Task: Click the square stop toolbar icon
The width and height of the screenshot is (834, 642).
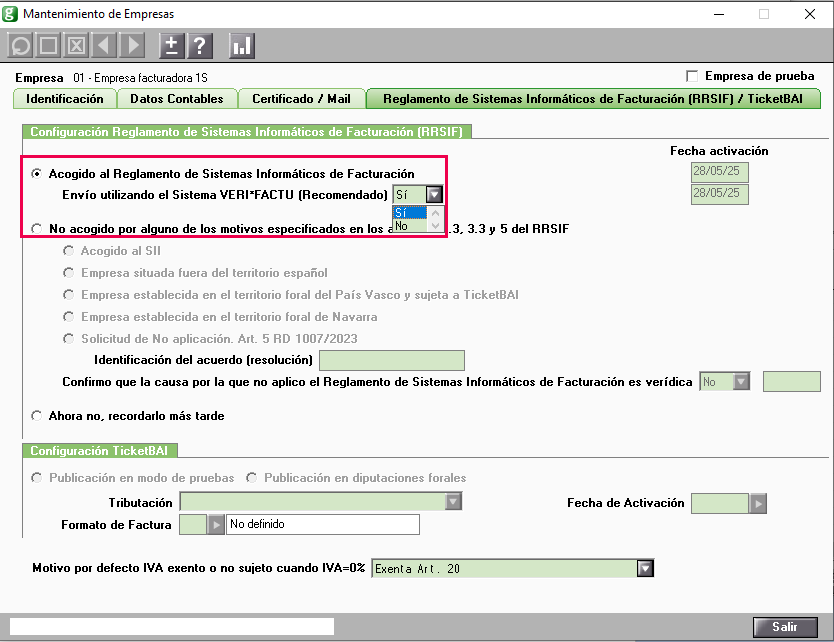Action: (48, 45)
